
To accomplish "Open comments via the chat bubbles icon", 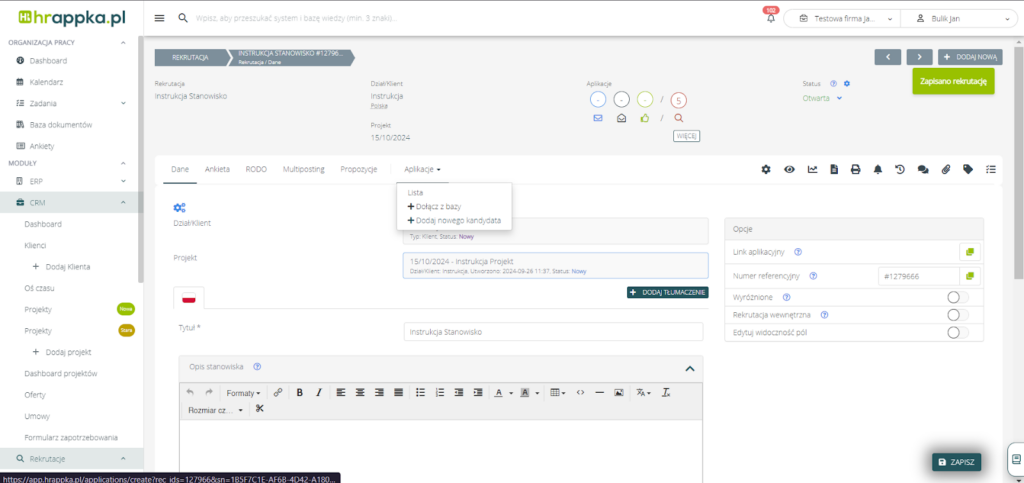I will tap(923, 170).
